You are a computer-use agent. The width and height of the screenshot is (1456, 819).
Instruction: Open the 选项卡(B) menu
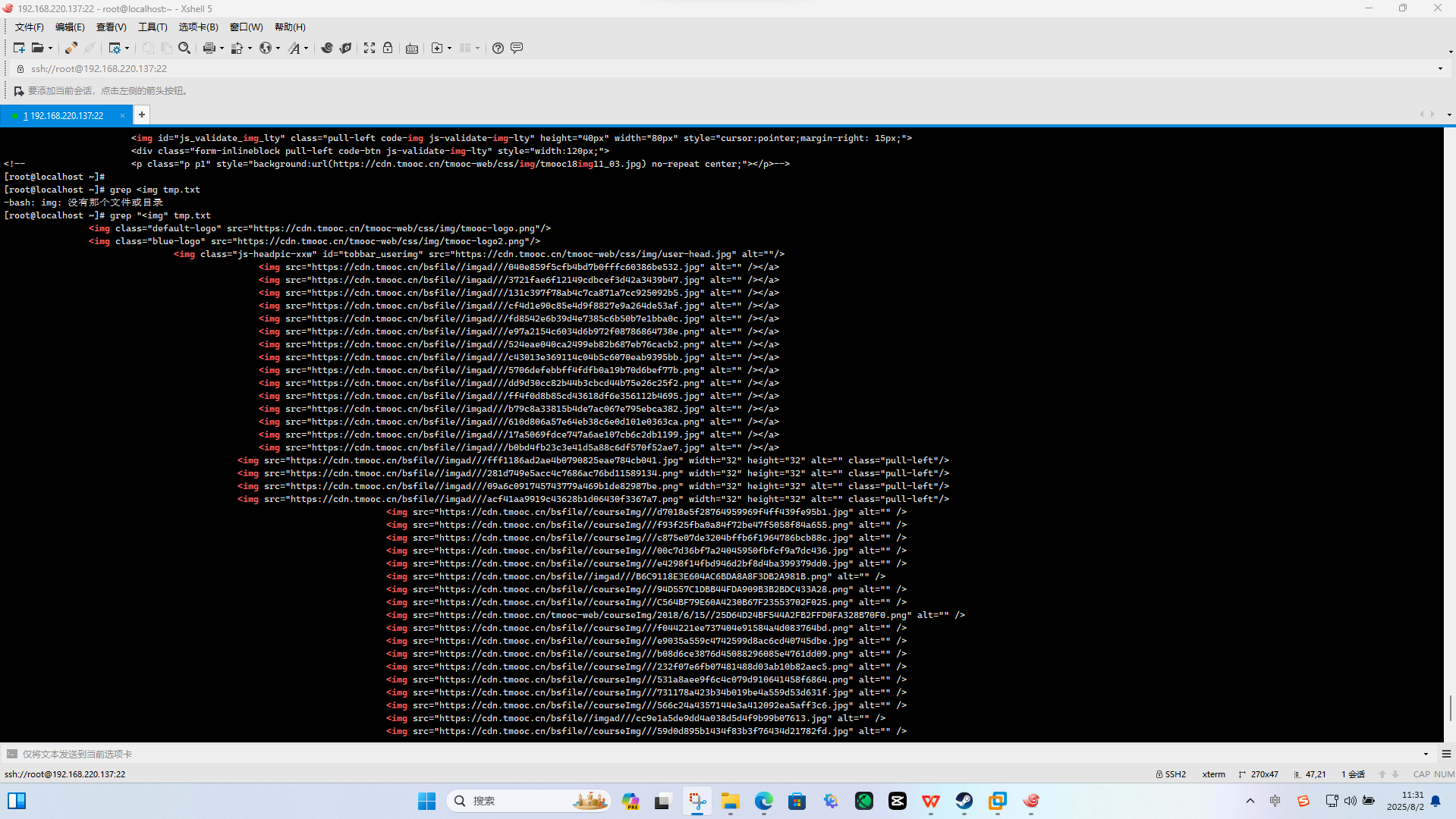coord(198,27)
